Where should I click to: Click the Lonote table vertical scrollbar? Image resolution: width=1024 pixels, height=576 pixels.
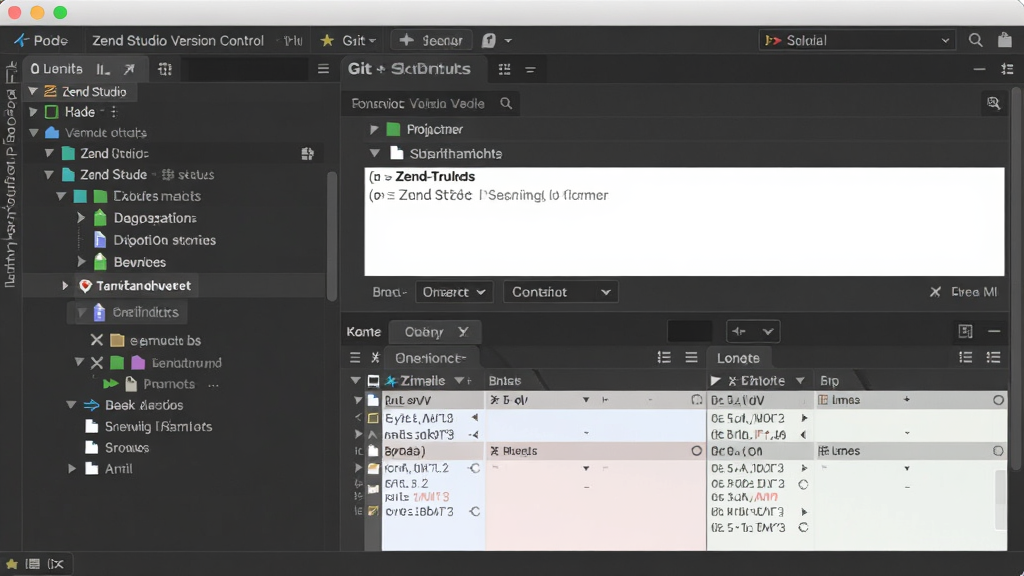click(1000, 500)
